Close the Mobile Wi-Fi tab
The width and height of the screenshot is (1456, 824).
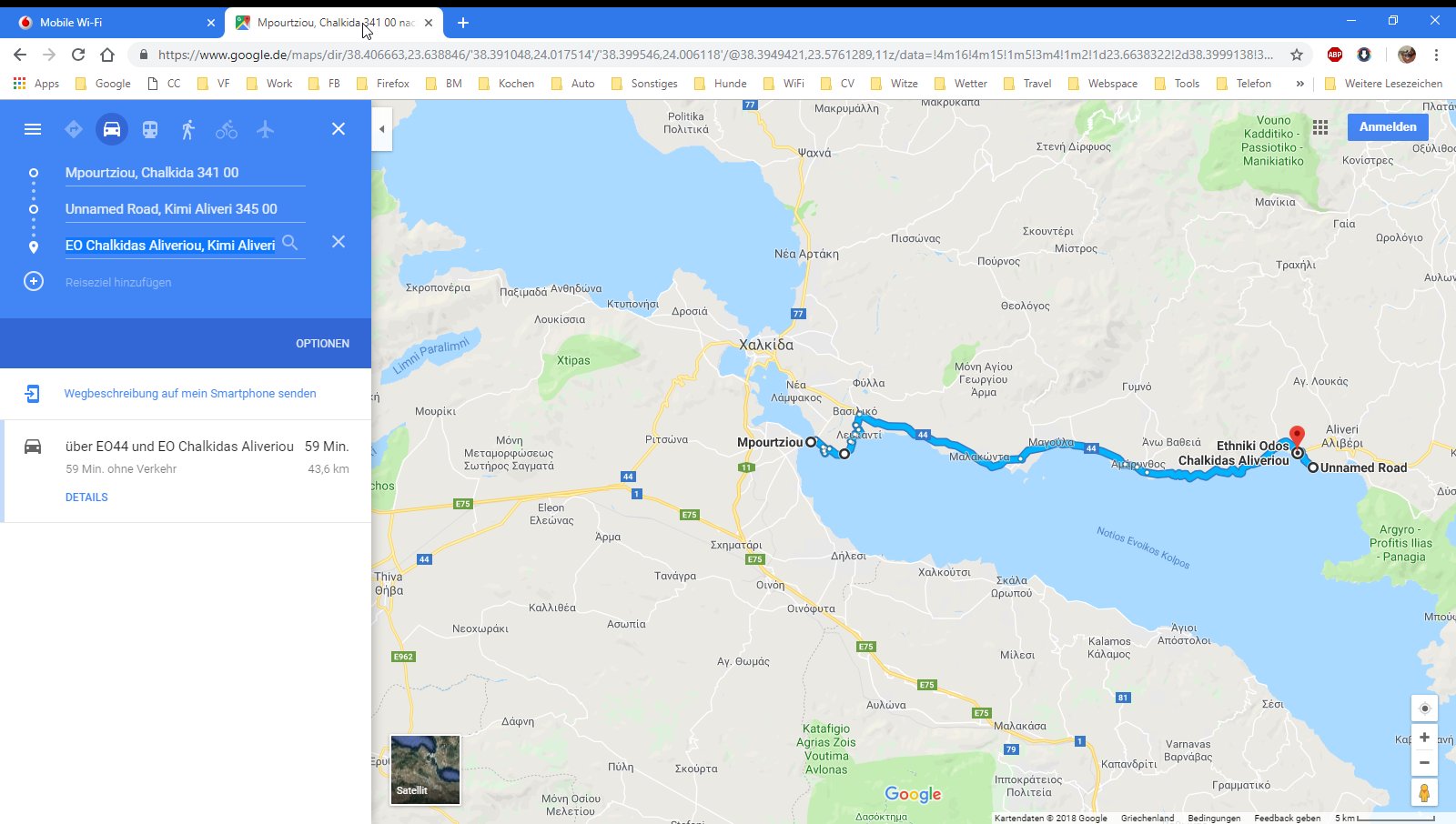(211, 23)
